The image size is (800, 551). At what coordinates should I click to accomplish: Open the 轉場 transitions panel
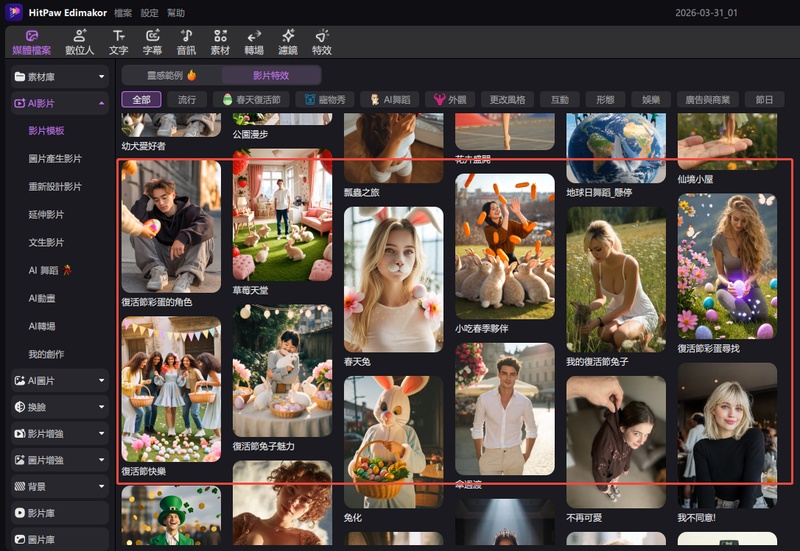pos(254,41)
